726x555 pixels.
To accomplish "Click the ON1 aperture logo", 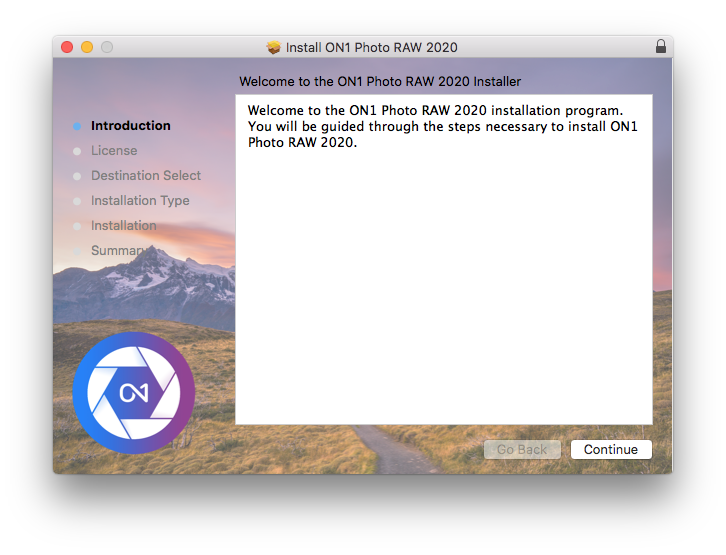I will point(134,393).
